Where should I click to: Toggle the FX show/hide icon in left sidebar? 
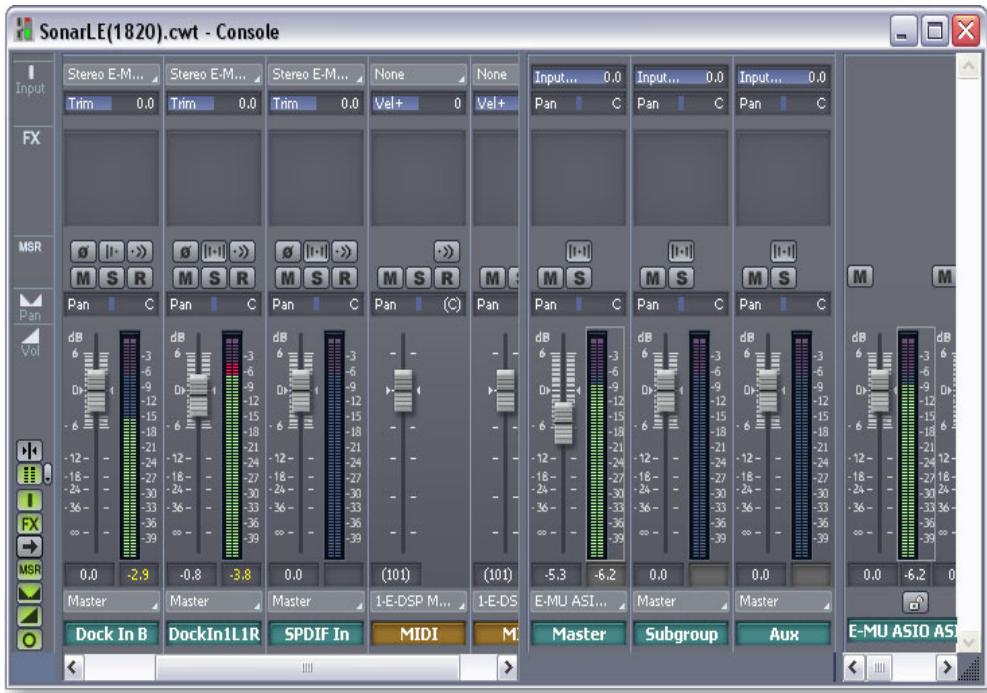click(31, 522)
